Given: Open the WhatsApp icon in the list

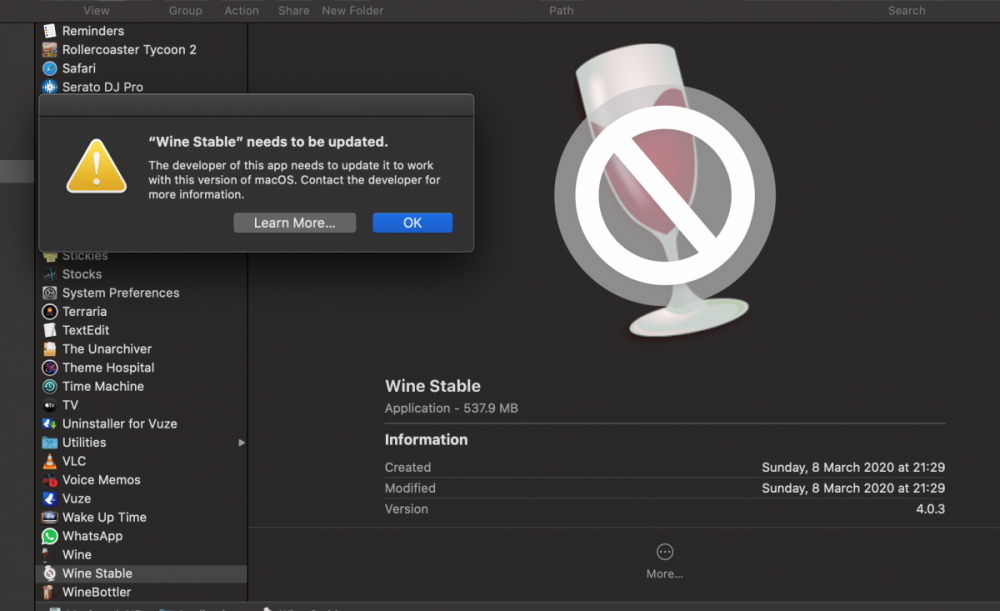Looking at the screenshot, I should pyautogui.click(x=51, y=536).
